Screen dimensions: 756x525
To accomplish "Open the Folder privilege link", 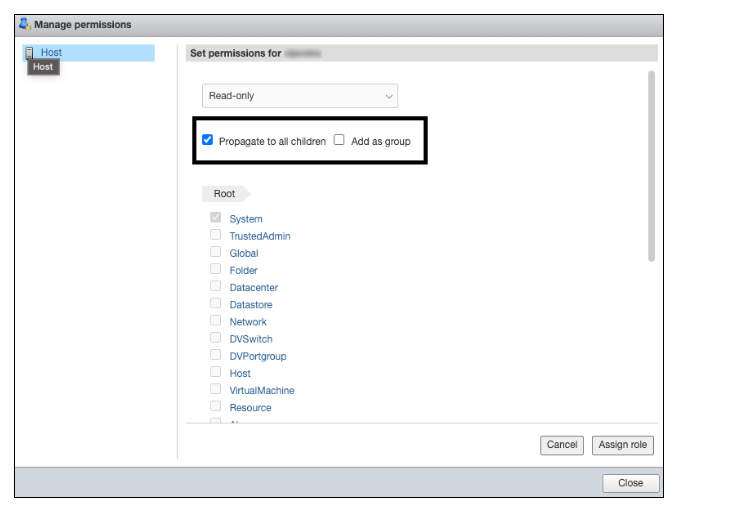I will coord(243,271).
